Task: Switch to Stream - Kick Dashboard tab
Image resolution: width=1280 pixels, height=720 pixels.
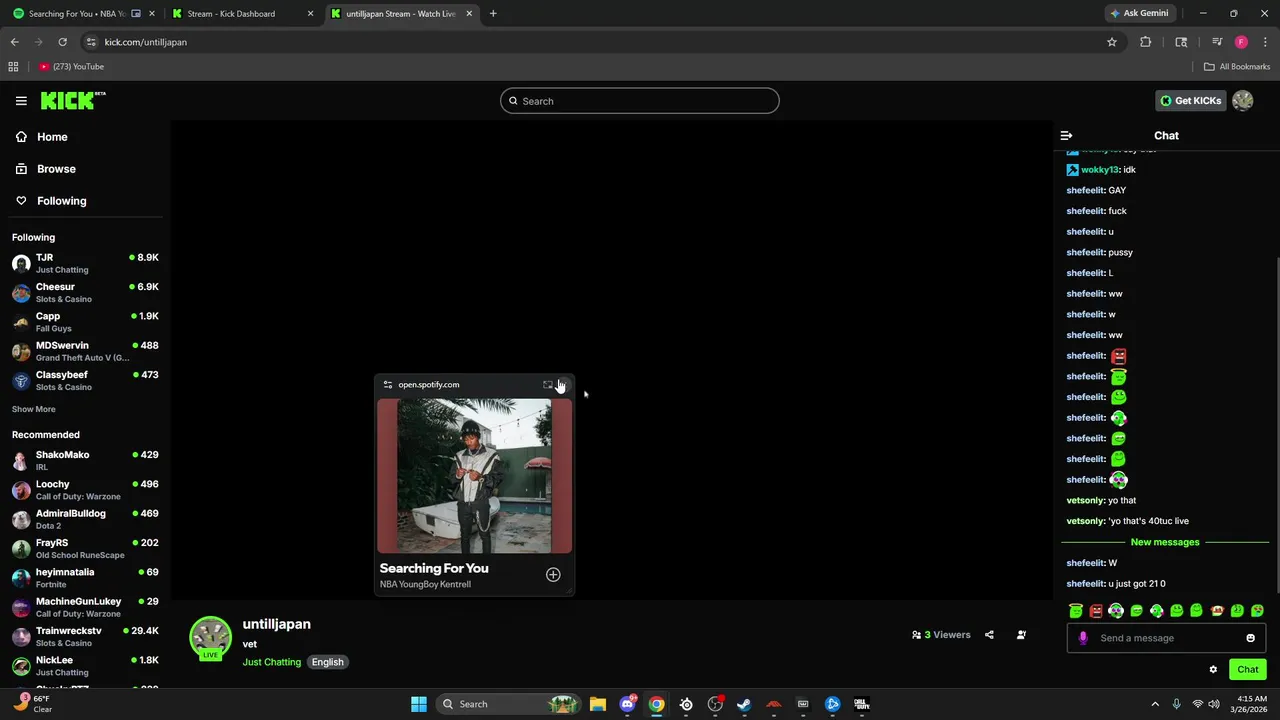Action: [243, 14]
